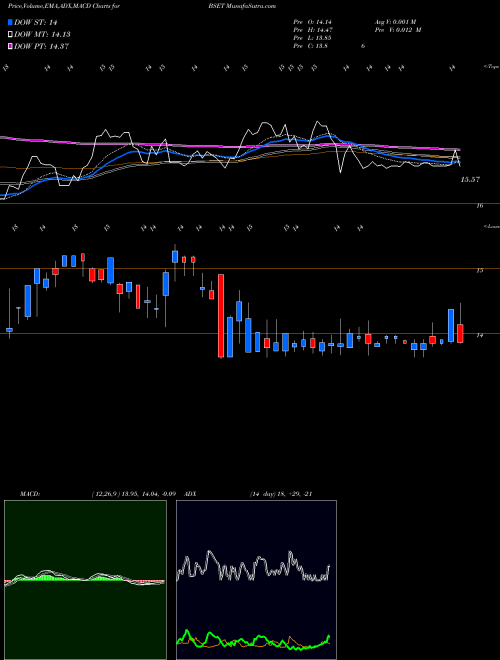Click the 15.57 price label on EMA chart
500x660 pixels.
pyautogui.click(x=470, y=180)
